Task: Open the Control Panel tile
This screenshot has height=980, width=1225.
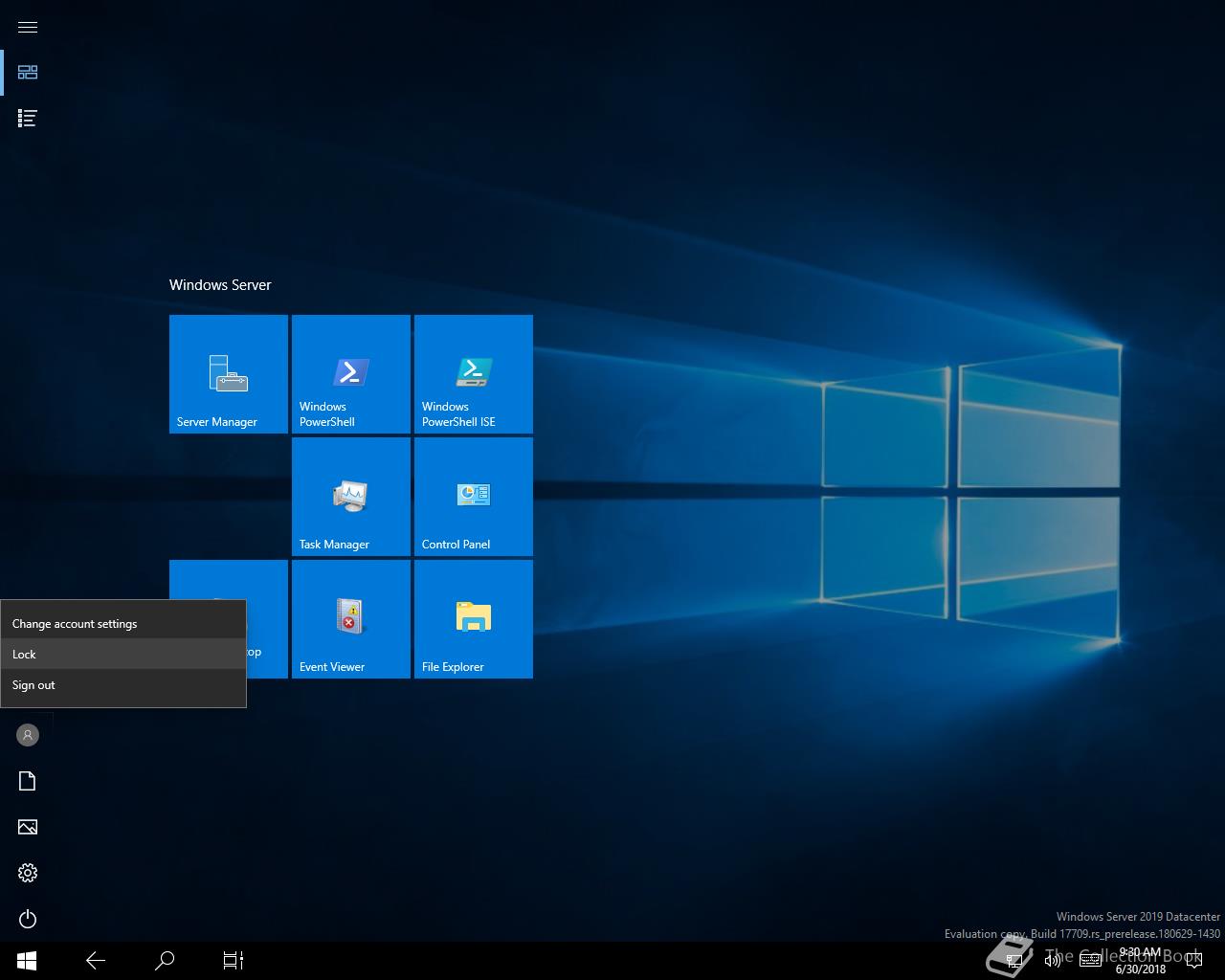Action: (474, 497)
